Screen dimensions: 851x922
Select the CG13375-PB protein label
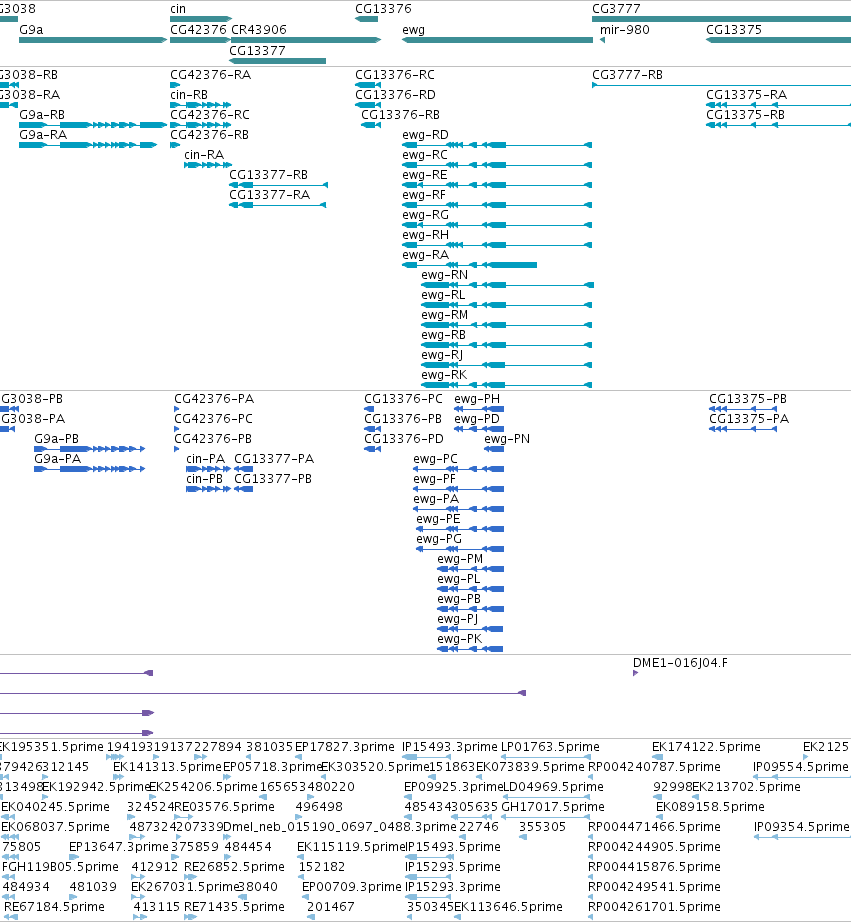pyautogui.click(x=747, y=399)
